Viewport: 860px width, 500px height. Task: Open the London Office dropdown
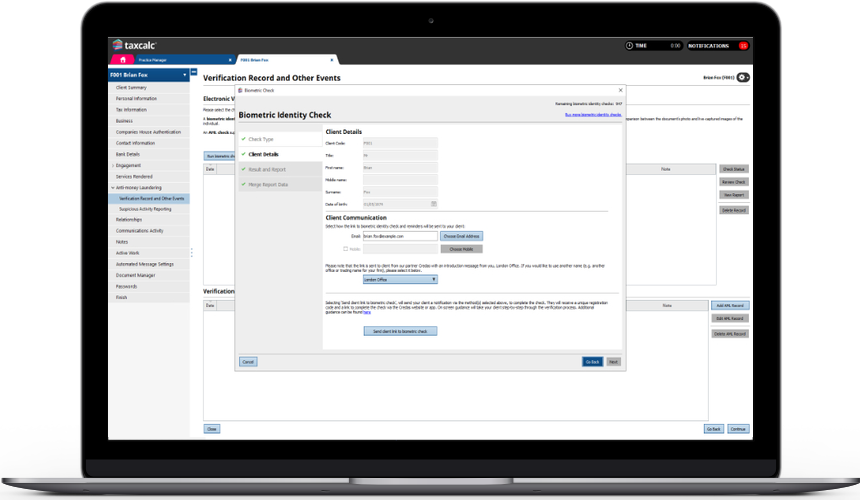(400, 280)
